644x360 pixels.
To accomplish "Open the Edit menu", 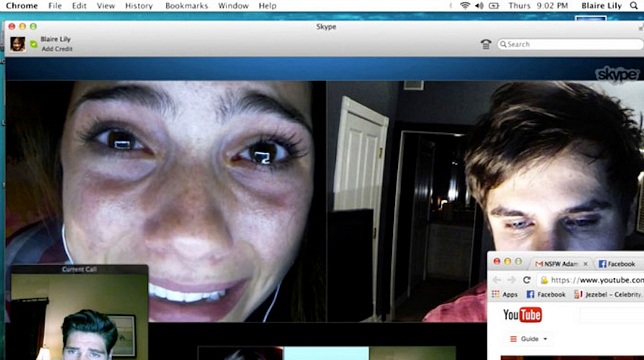I will [x=79, y=6].
